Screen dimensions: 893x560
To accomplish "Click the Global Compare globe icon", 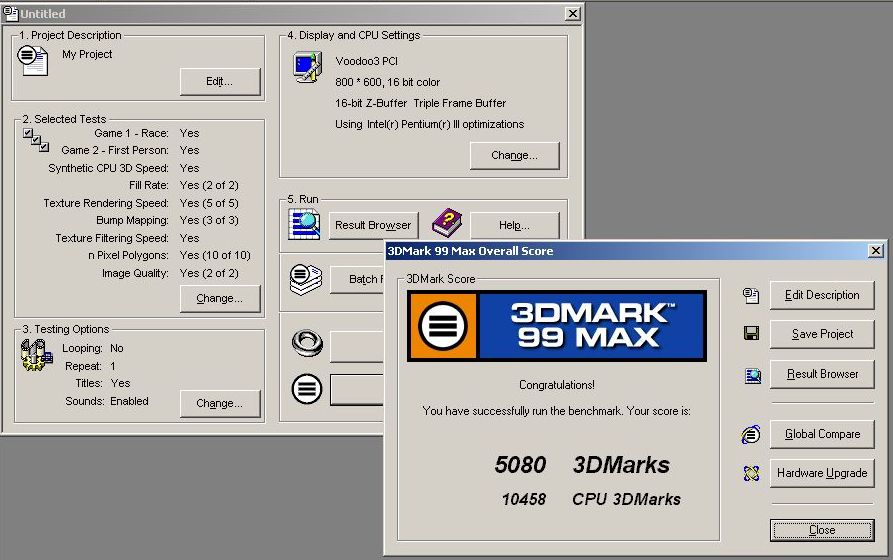I will [751, 434].
